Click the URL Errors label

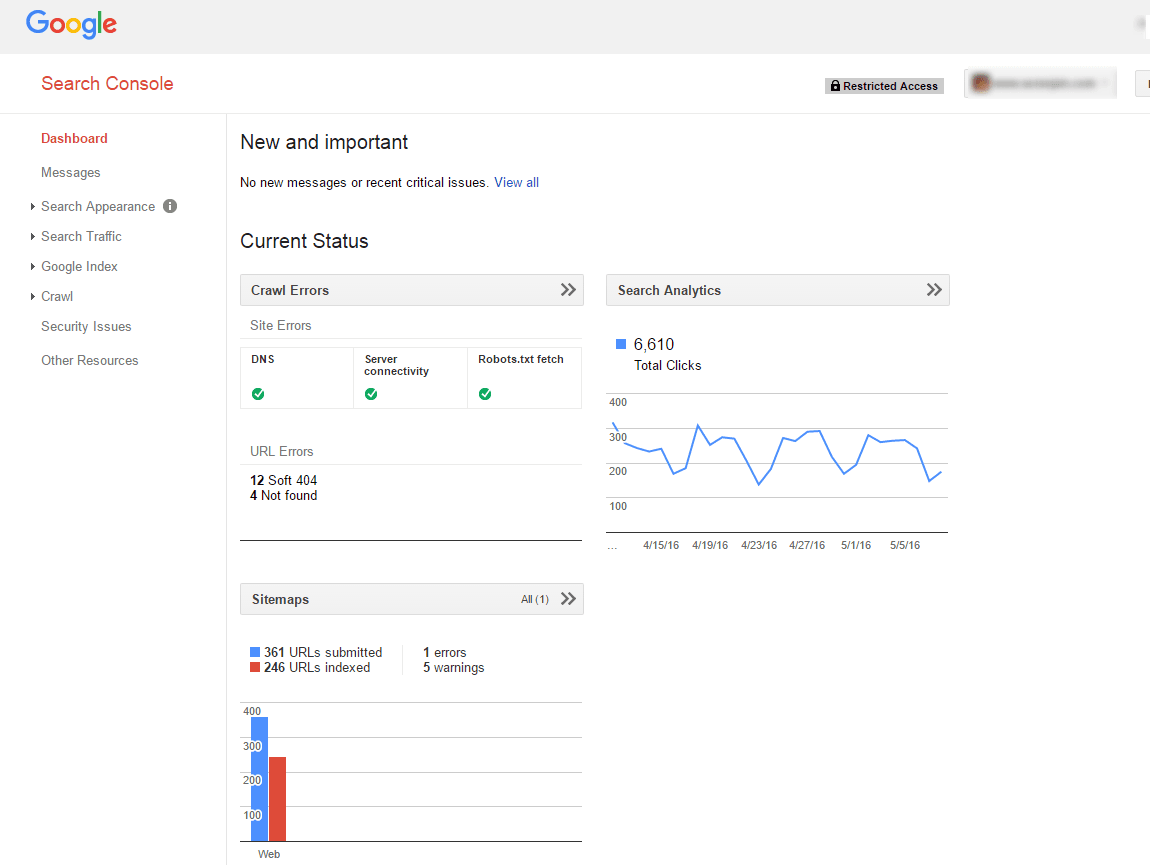pyautogui.click(x=282, y=451)
